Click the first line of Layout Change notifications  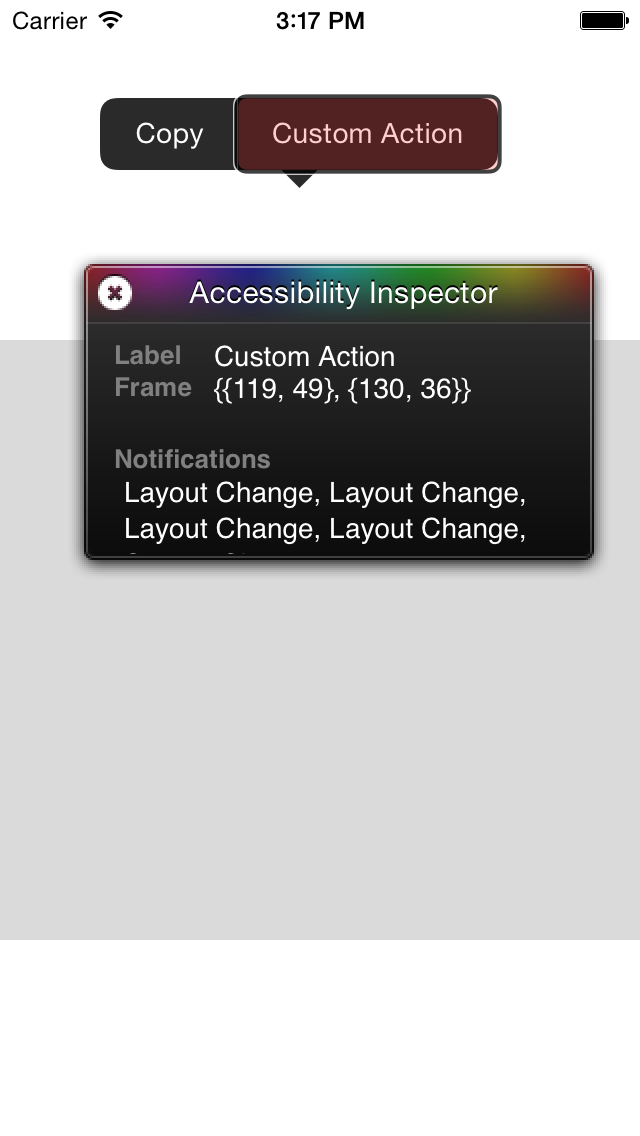(x=325, y=493)
